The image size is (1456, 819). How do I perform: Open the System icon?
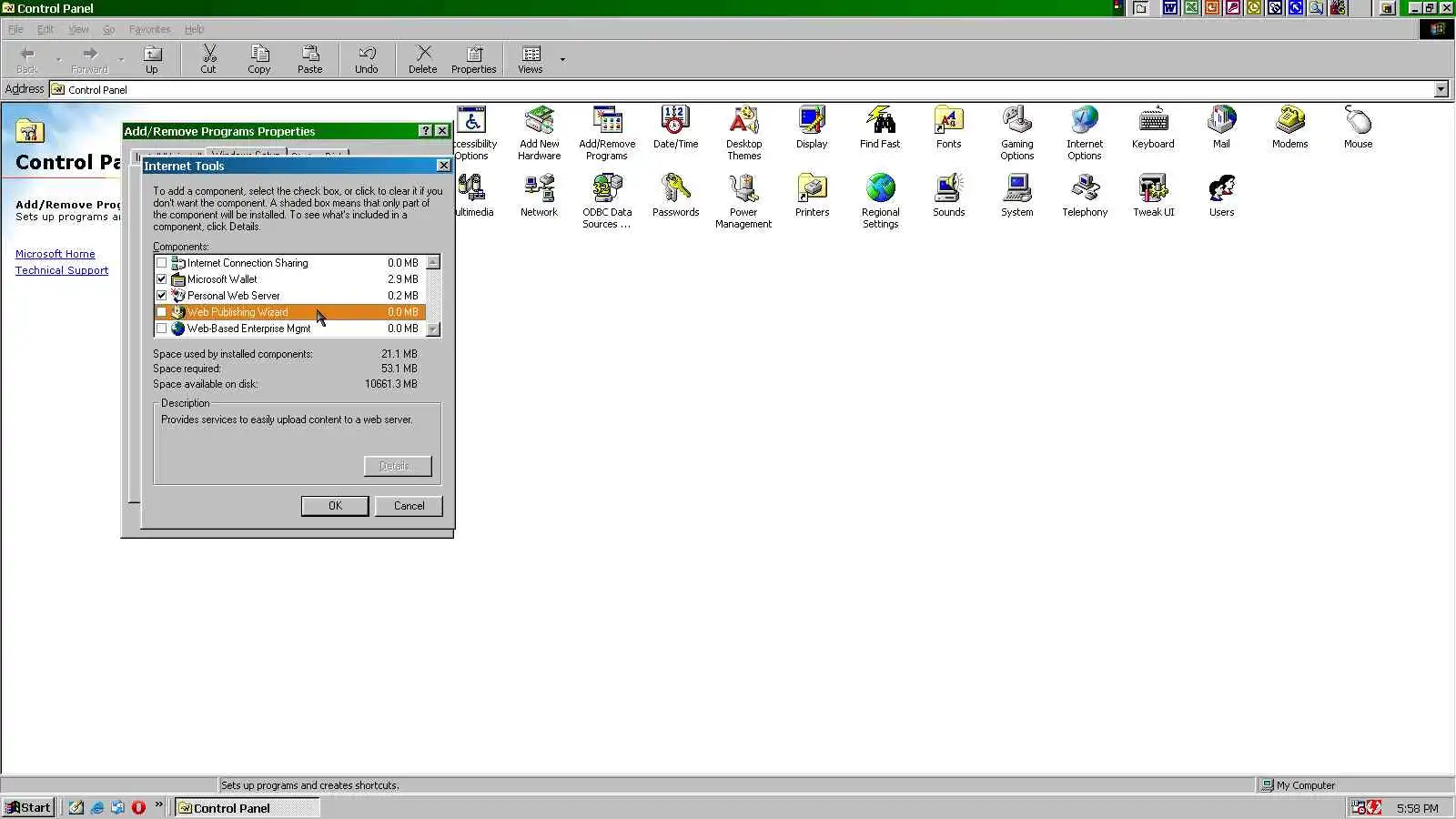pyautogui.click(x=1016, y=196)
